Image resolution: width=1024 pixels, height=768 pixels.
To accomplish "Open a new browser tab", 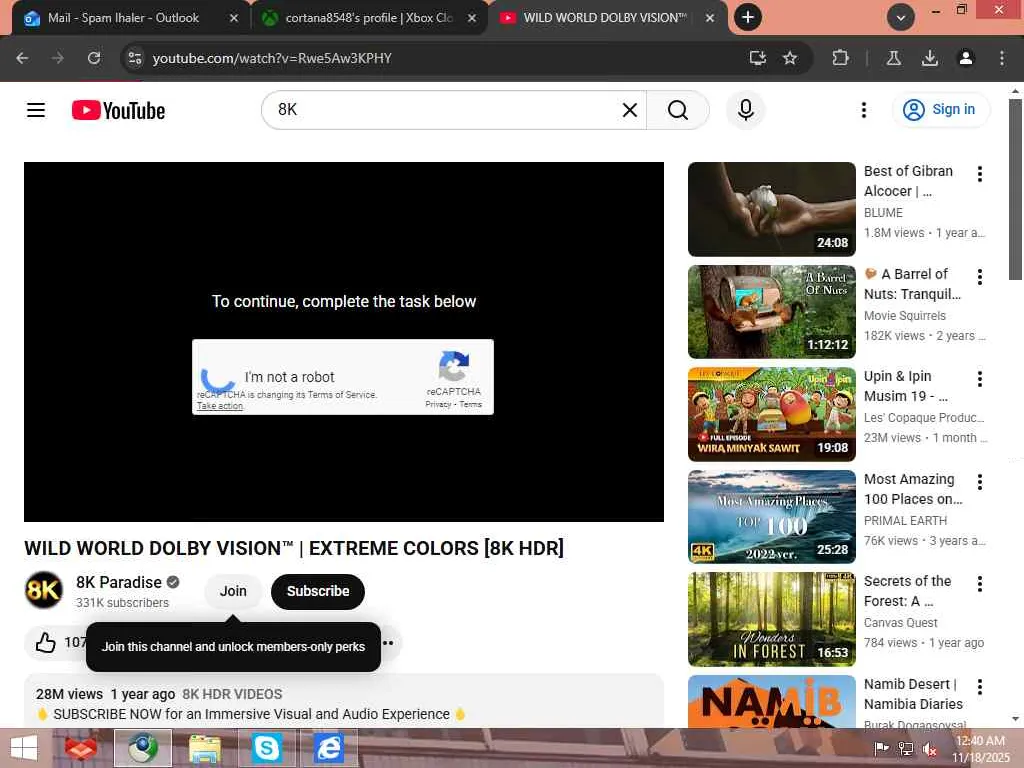I will click(x=748, y=17).
